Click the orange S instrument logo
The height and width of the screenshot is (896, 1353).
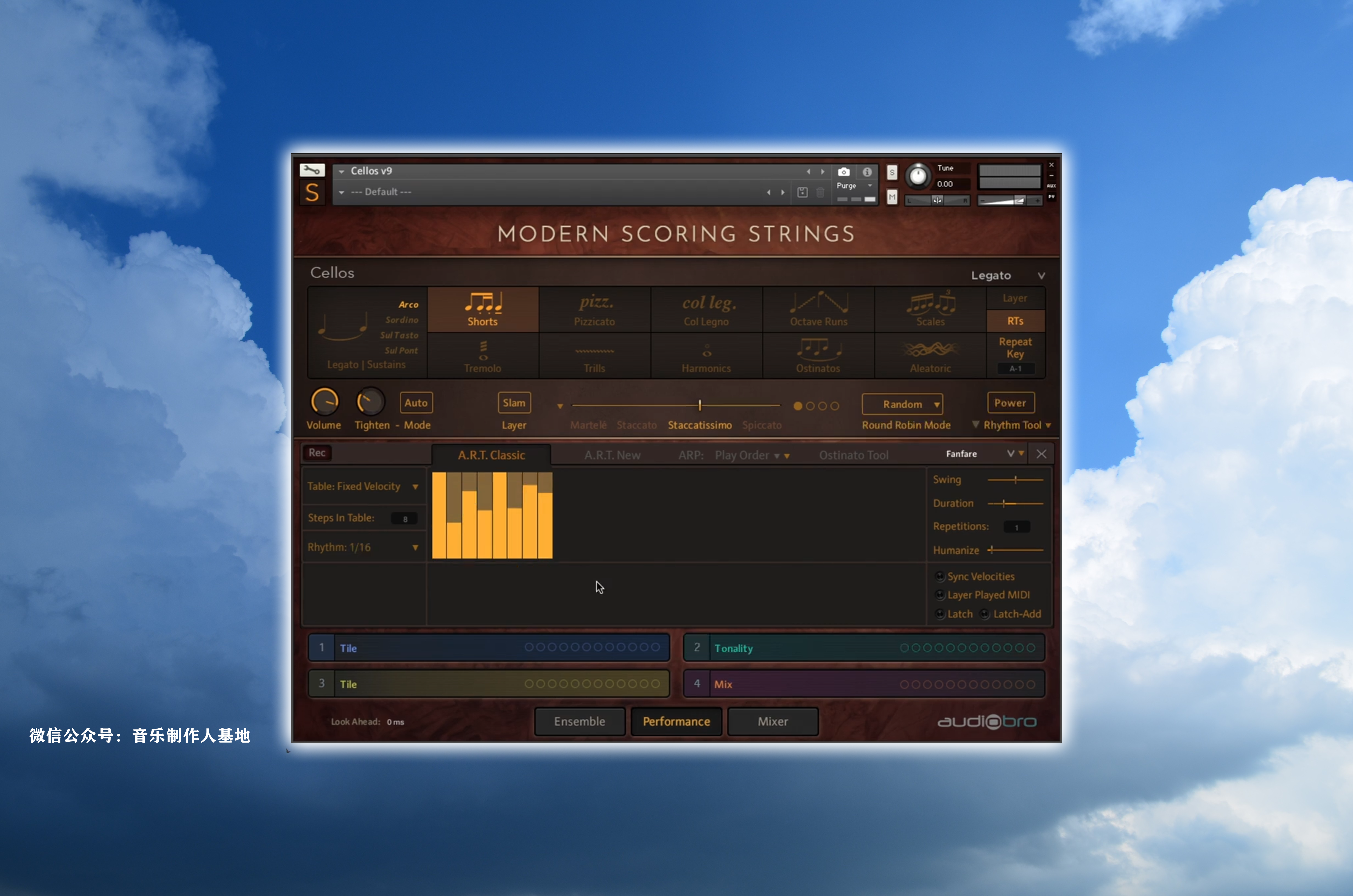[x=312, y=193]
